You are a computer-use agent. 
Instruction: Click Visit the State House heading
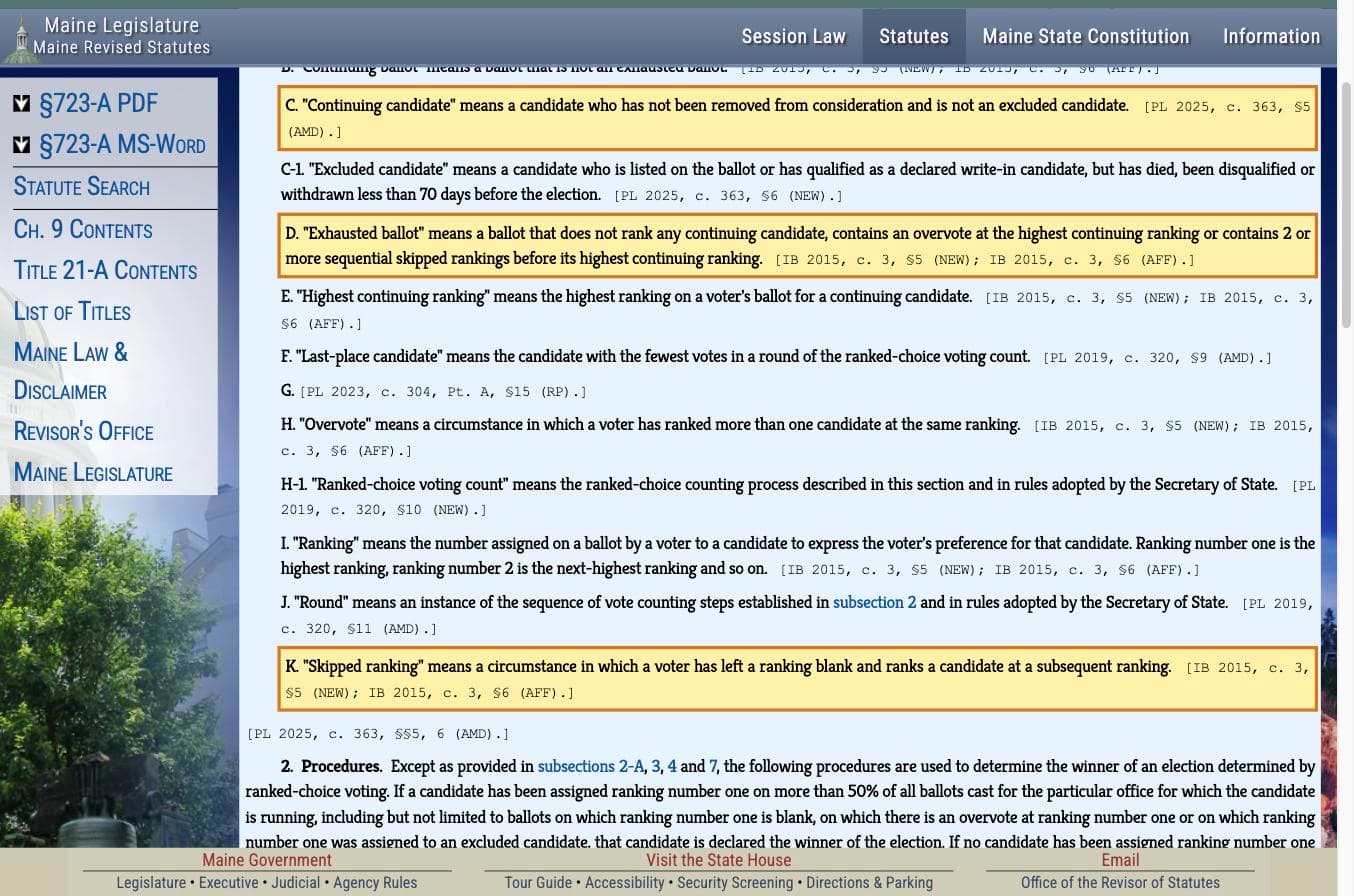[718, 860]
